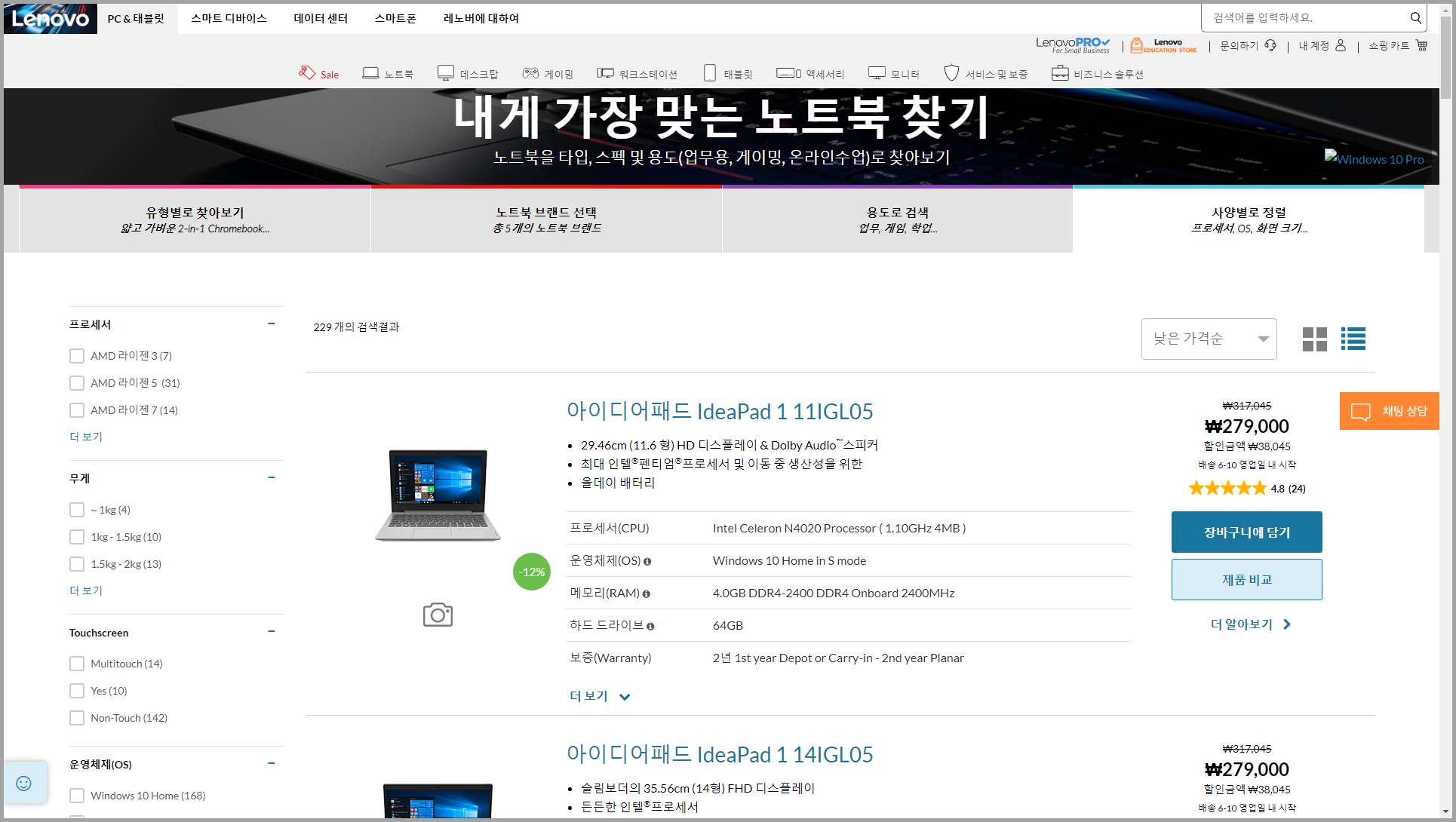Select the 사양별로 정렬 tab
This screenshot has width=1456, height=822.
point(1249,219)
